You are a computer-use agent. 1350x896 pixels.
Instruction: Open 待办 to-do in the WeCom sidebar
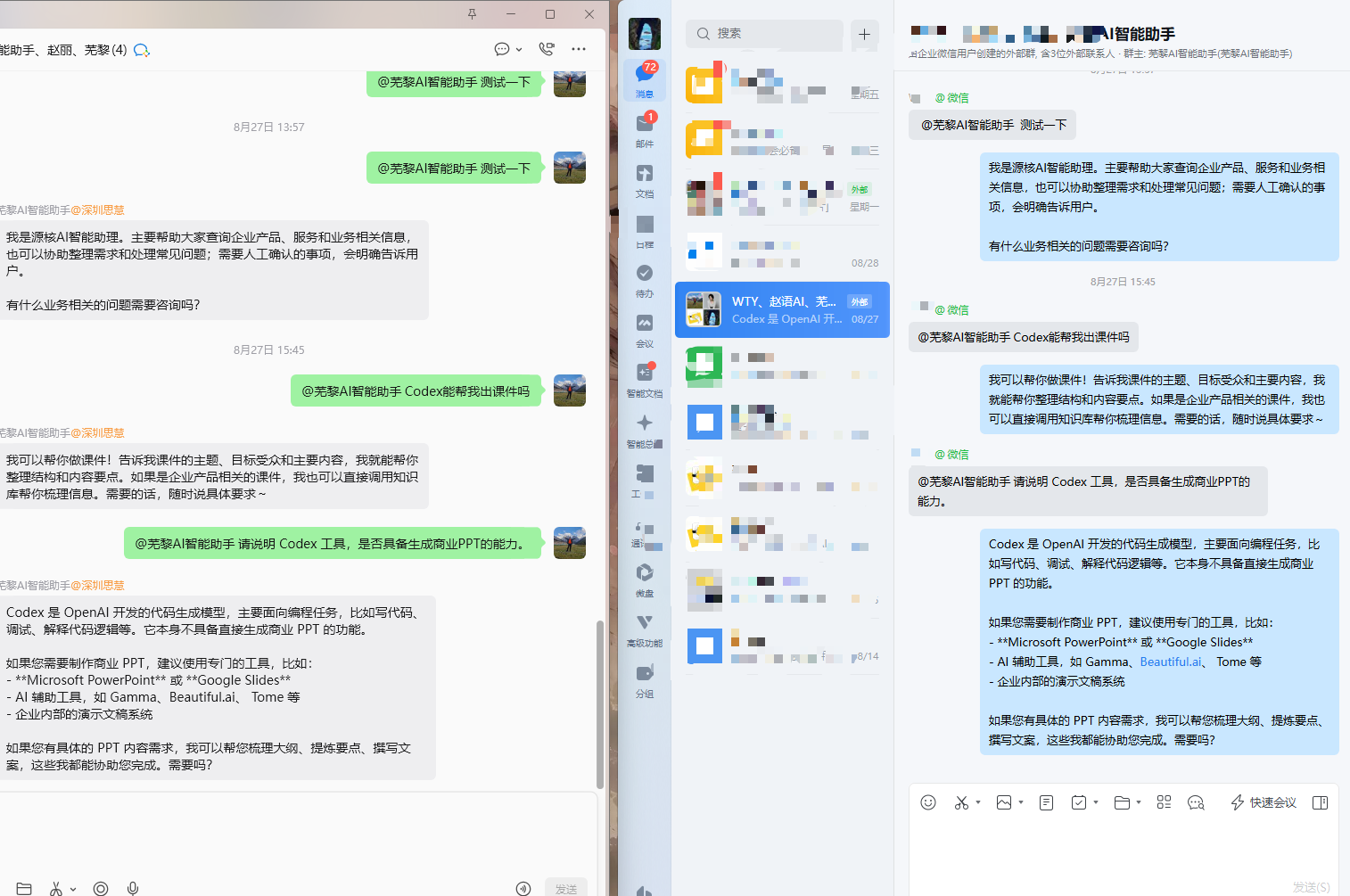pos(645,280)
